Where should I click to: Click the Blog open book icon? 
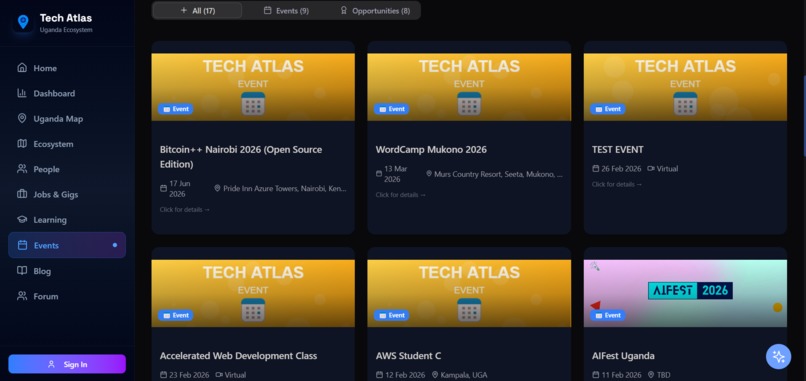click(x=22, y=270)
